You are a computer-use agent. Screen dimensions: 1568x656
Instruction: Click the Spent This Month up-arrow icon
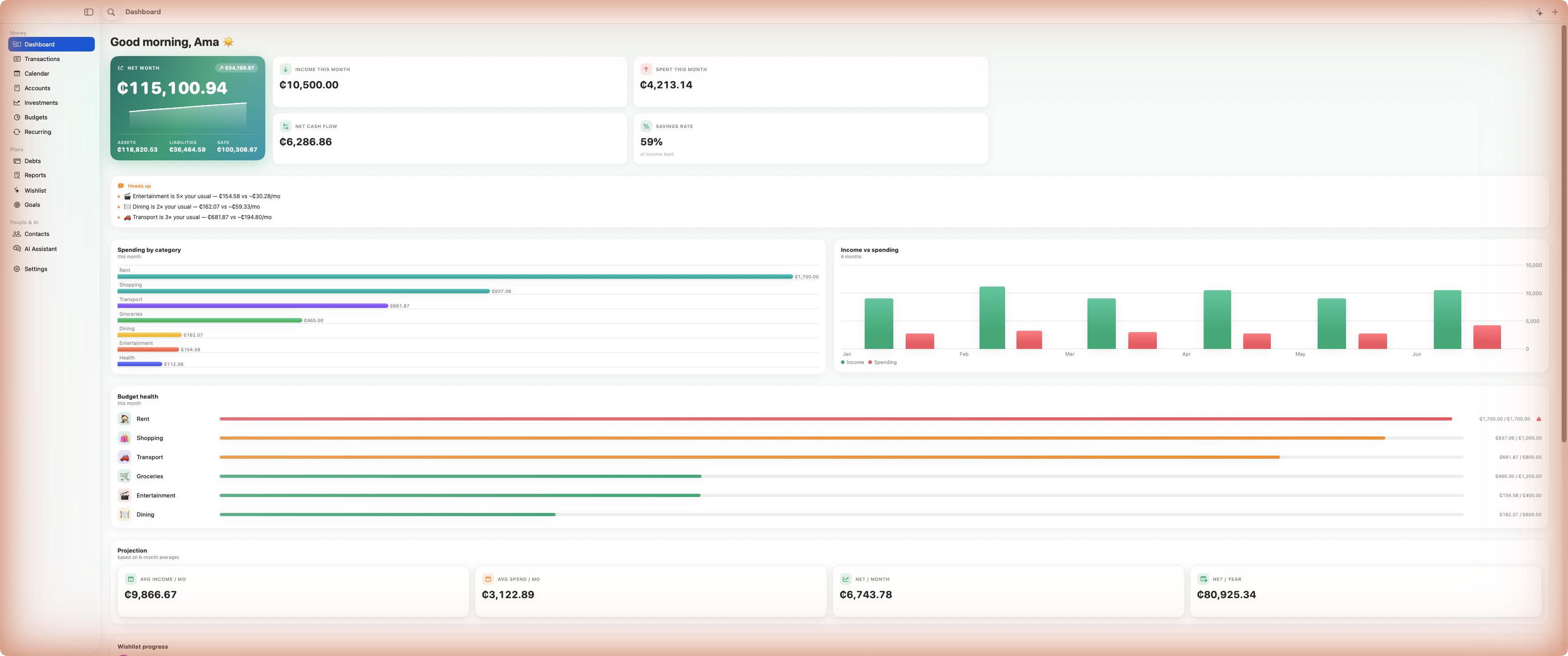point(646,69)
